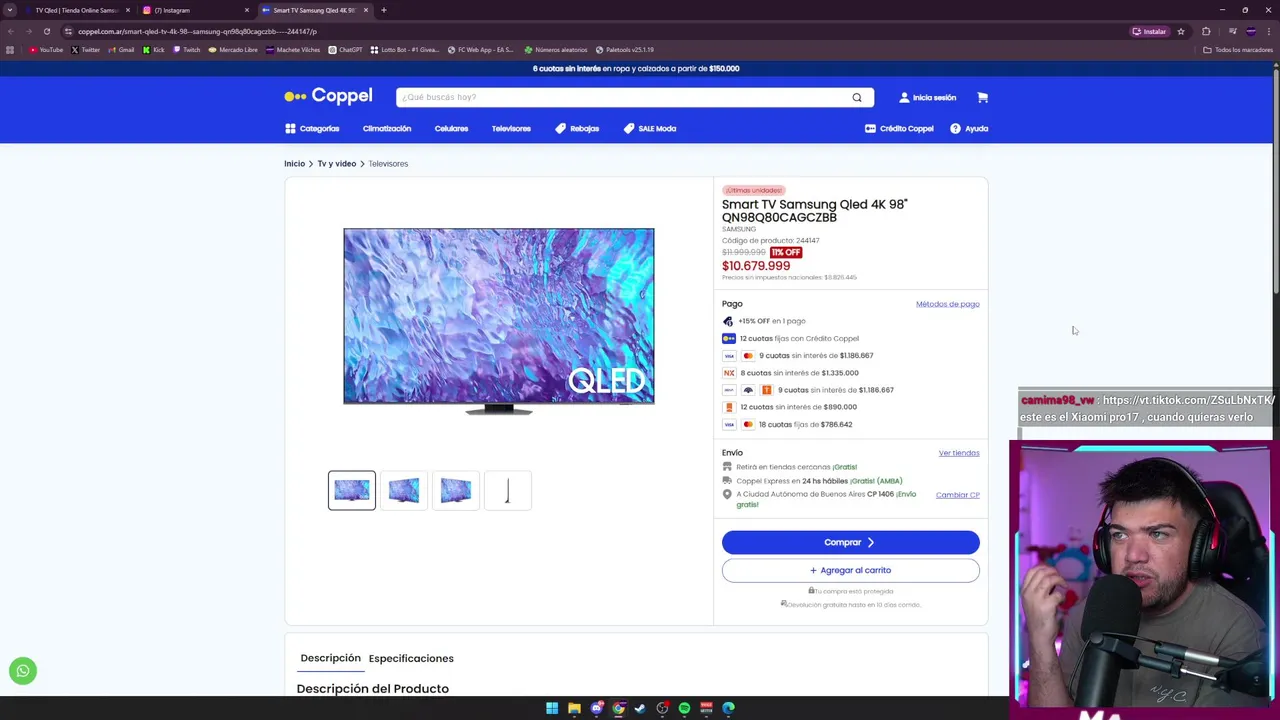Click the Comprar button

(851, 542)
